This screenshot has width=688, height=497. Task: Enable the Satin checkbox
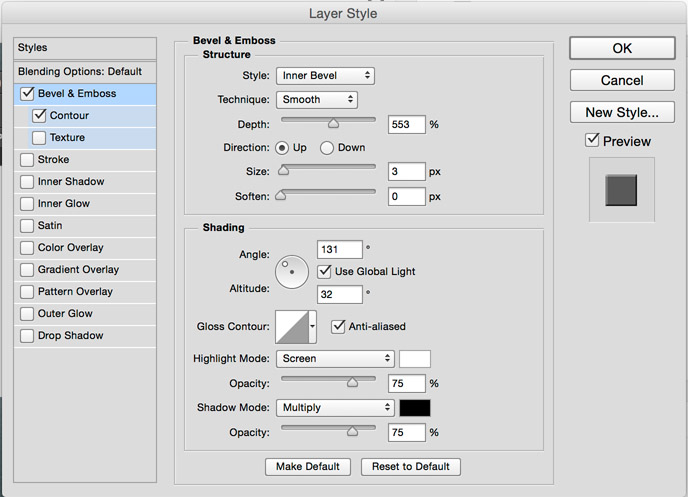click(27, 225)
